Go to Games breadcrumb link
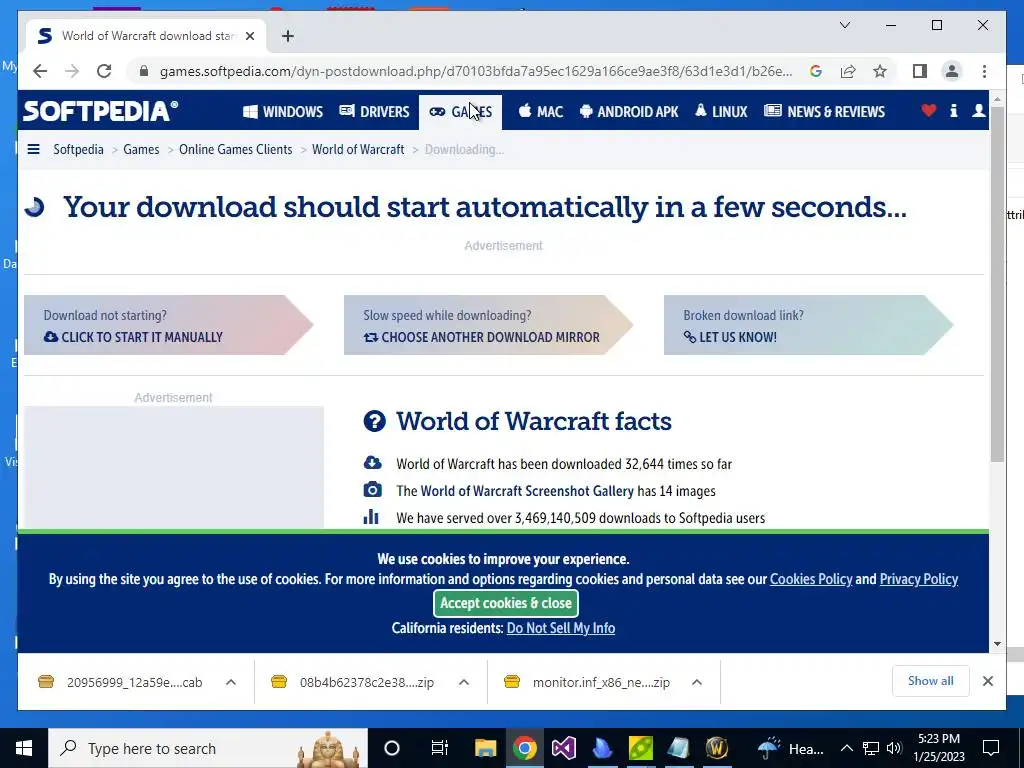 [x=141, y=150]
